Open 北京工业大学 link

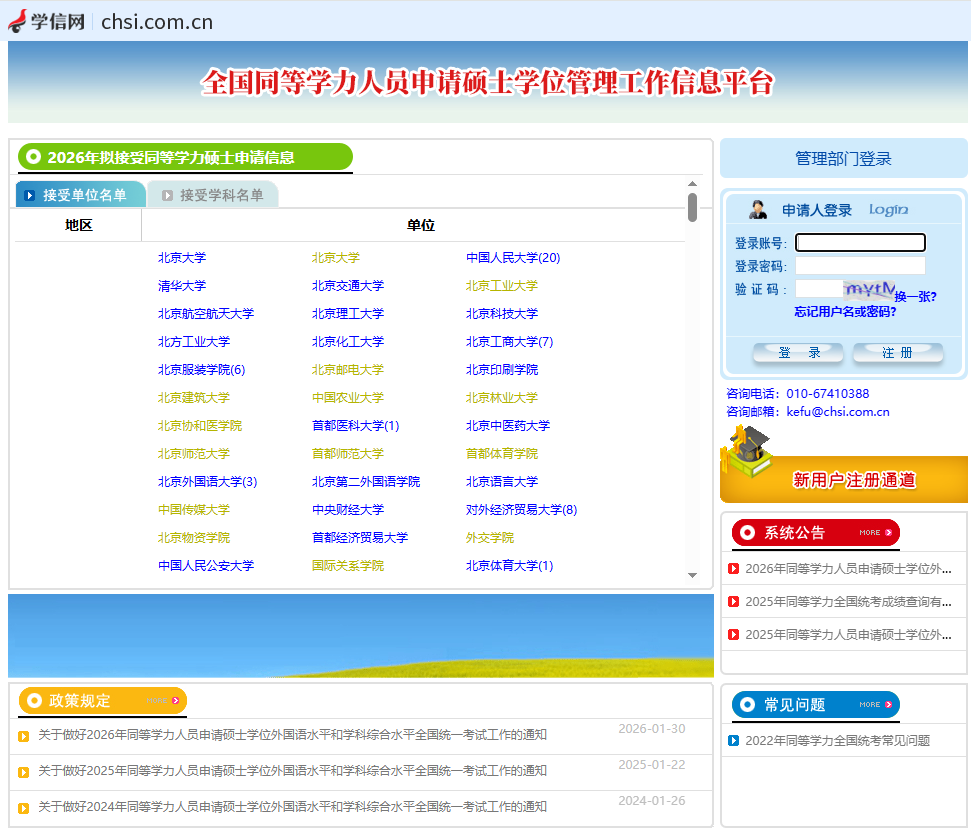coord(502,285)
